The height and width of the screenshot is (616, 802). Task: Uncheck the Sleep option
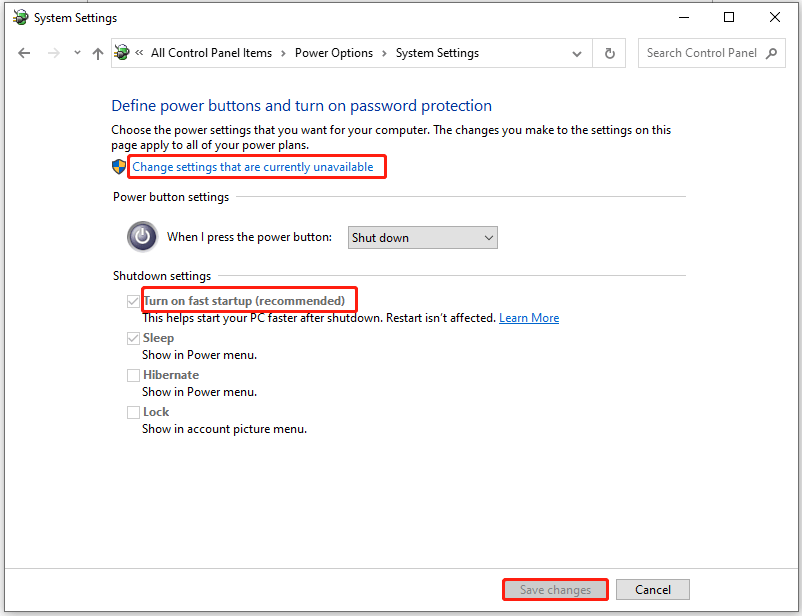point(133,338)
